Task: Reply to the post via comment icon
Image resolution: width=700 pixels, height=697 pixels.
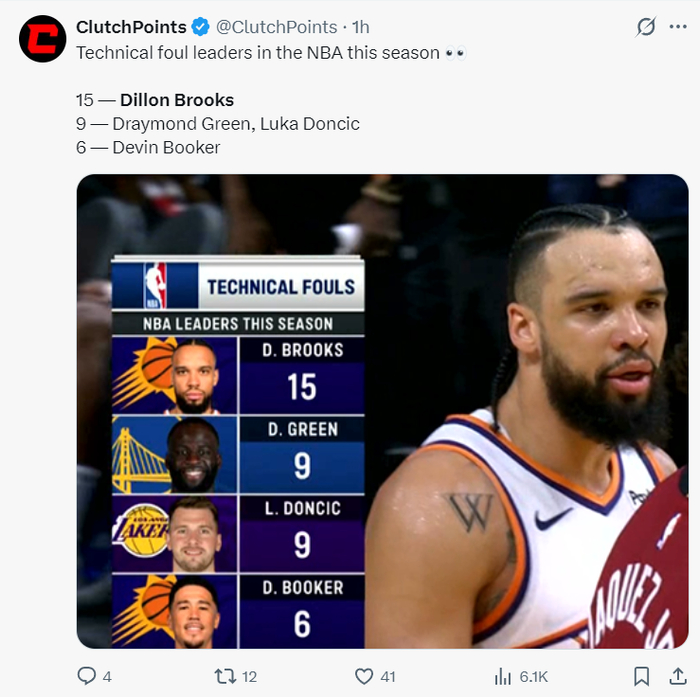Action: tap(87, 676)
